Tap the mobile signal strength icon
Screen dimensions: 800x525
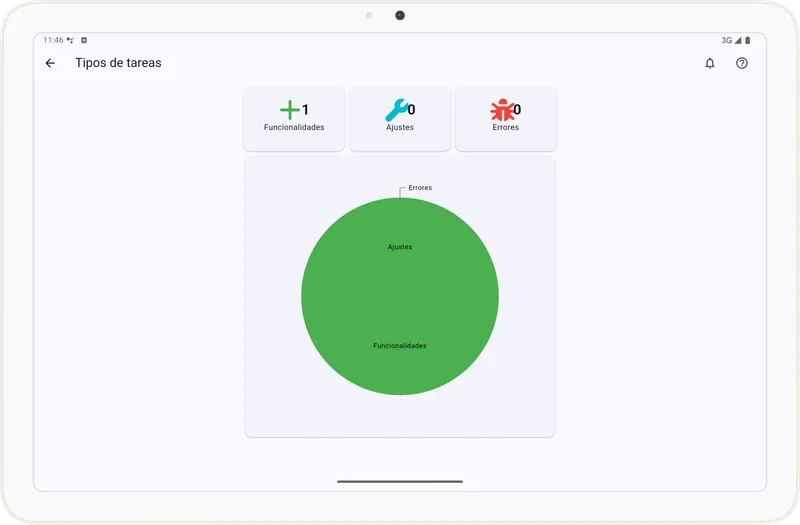(738, 41)
